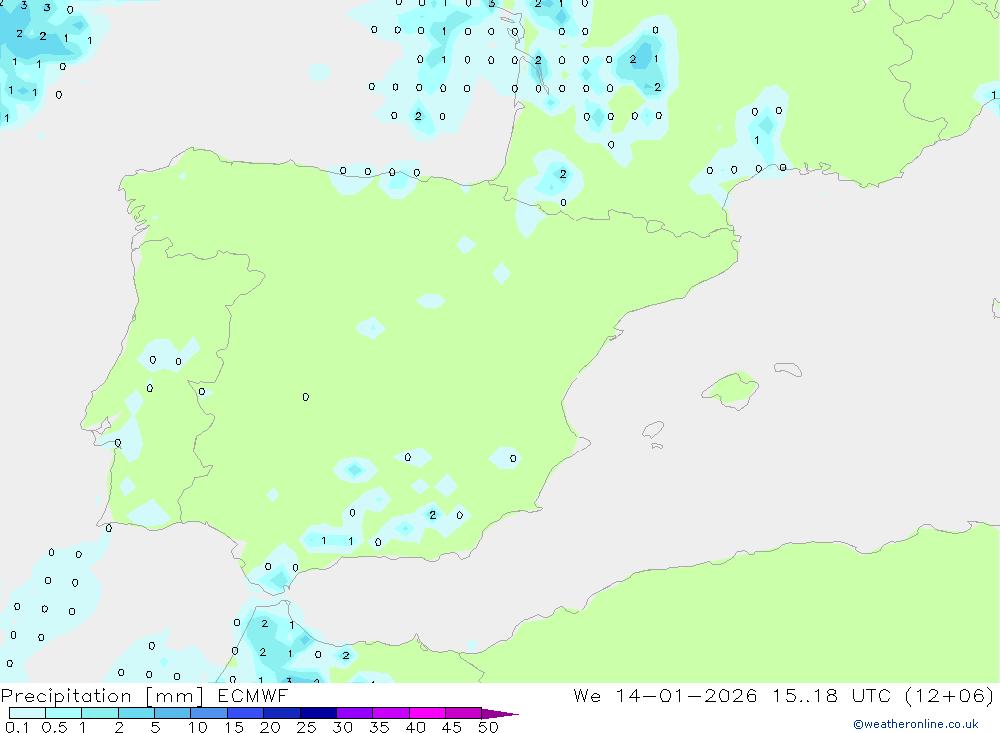Image resolution: width=1000 pixels, height=733 pixels.
Task: Click the 40–45 mm legend color swatch
Action: (427, 713)
